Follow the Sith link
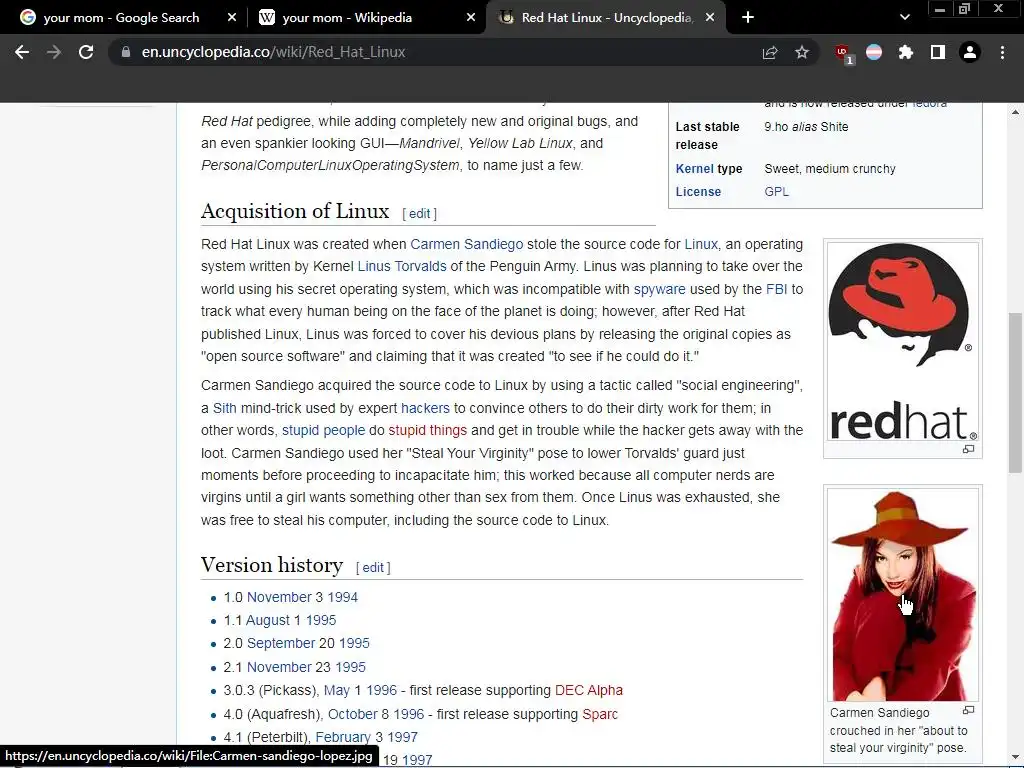1024x768 pixels. coord(225,408)
